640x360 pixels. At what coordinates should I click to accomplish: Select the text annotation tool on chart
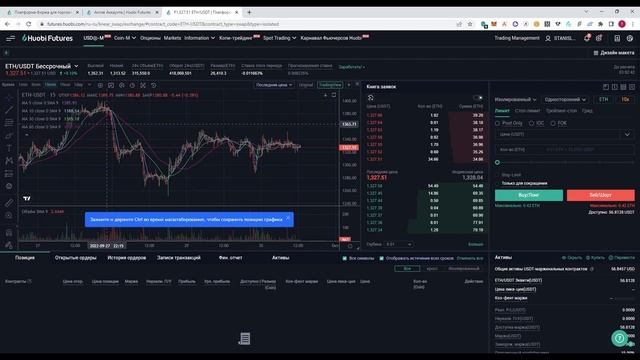click(x=9, y=148)
